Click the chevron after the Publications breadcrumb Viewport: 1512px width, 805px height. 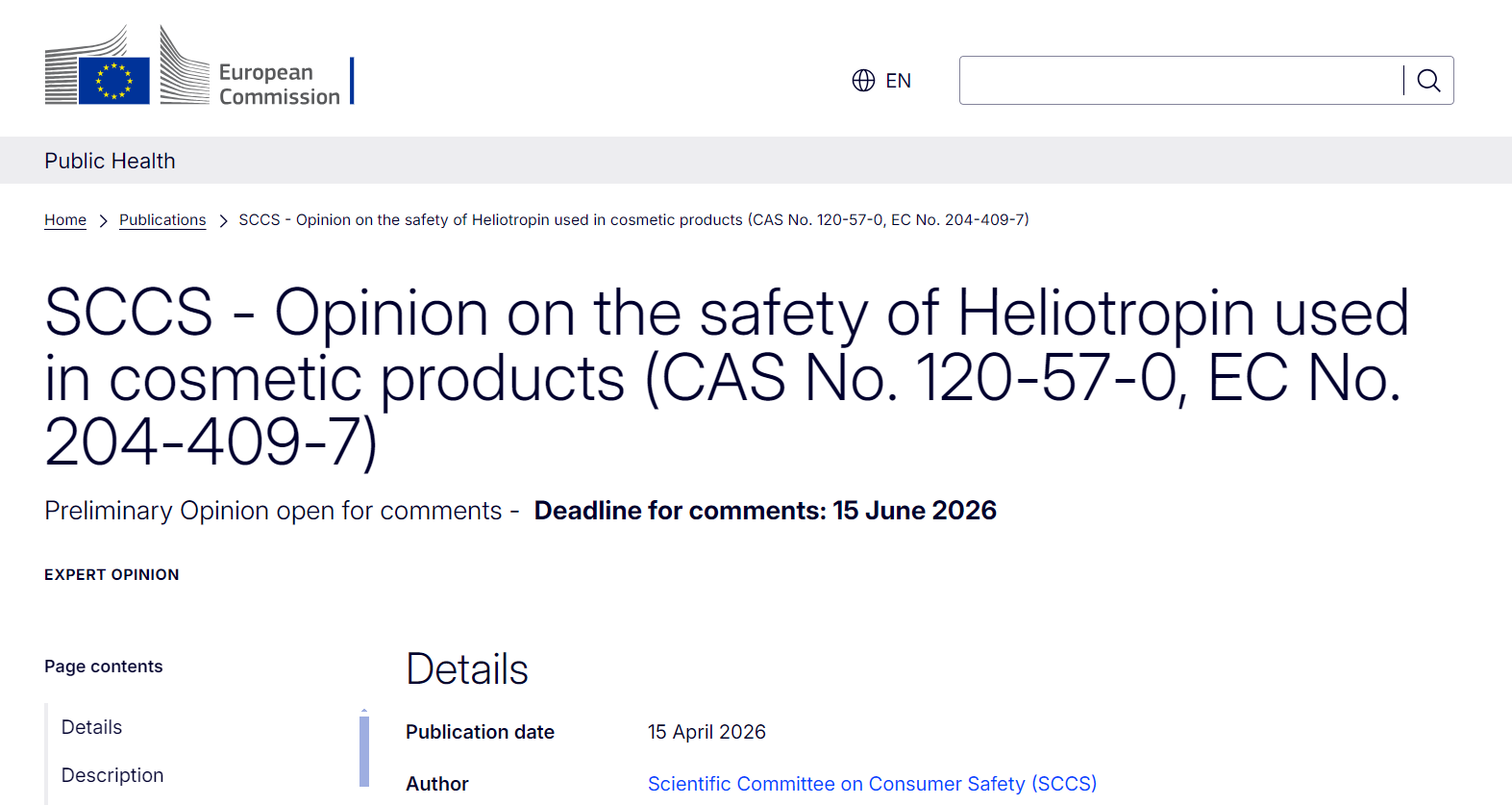pyautogui.click(x=223, y=221)
